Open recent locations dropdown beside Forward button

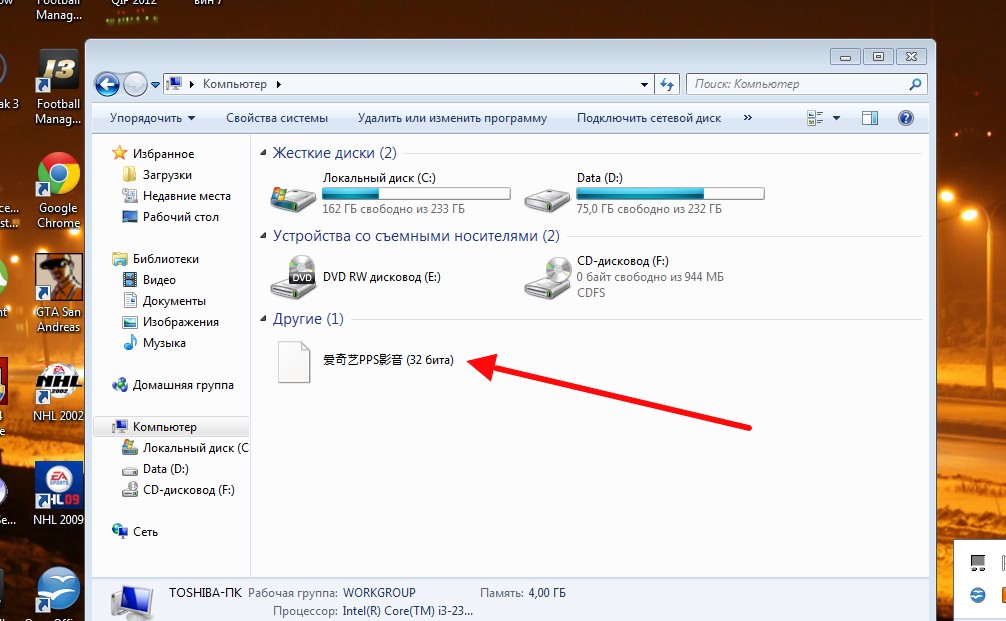(x=155, y=85)
